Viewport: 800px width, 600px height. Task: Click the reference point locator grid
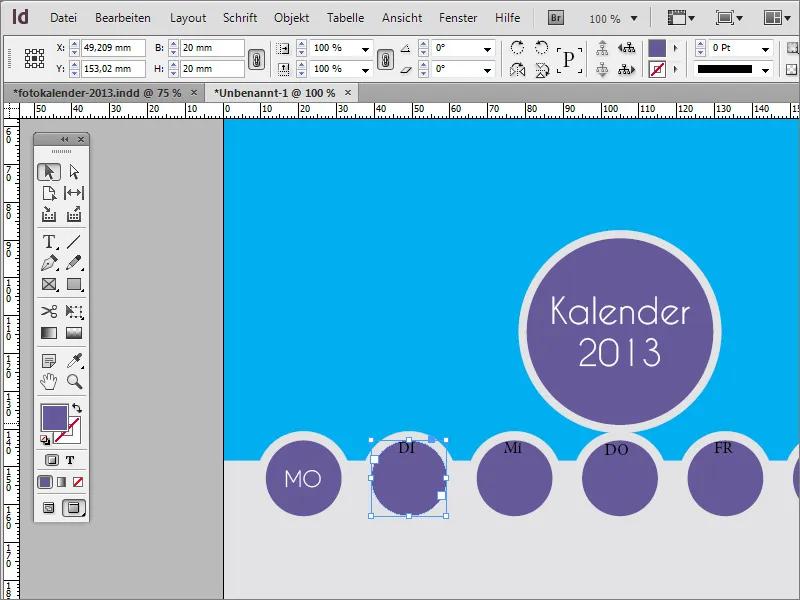(x=34, y=58)
